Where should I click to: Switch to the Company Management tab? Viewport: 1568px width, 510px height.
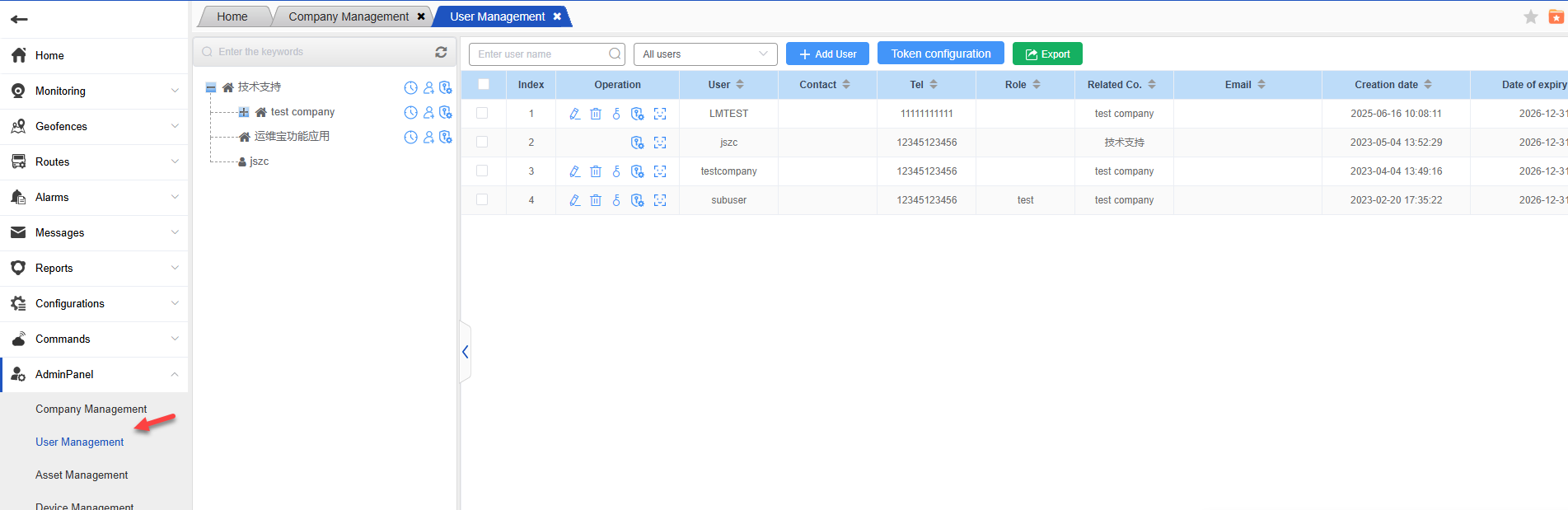(x=349, y=16)
